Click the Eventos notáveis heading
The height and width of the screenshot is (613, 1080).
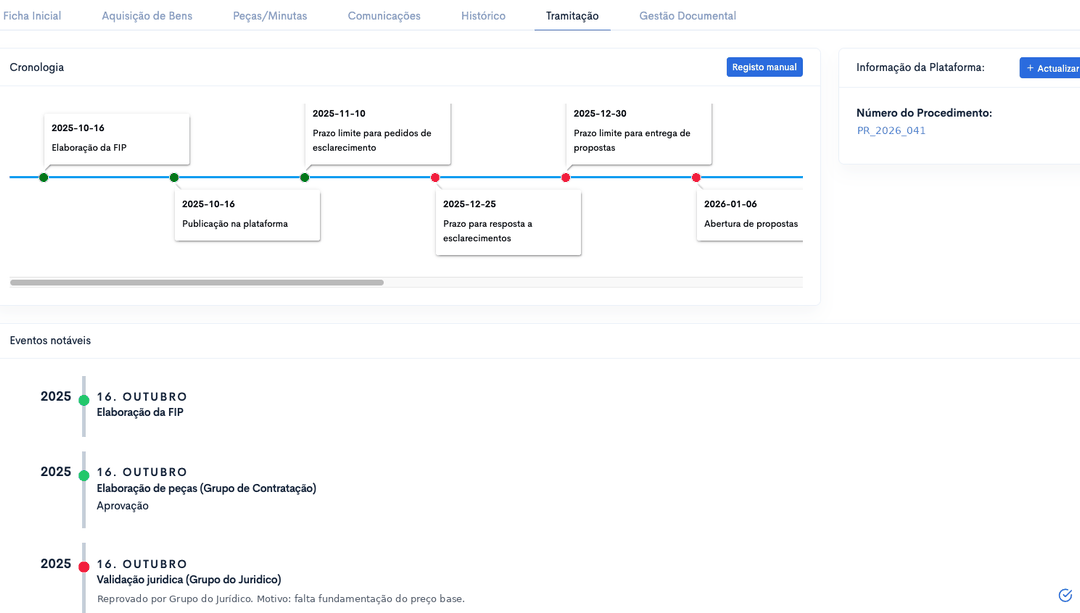[50, 340]
